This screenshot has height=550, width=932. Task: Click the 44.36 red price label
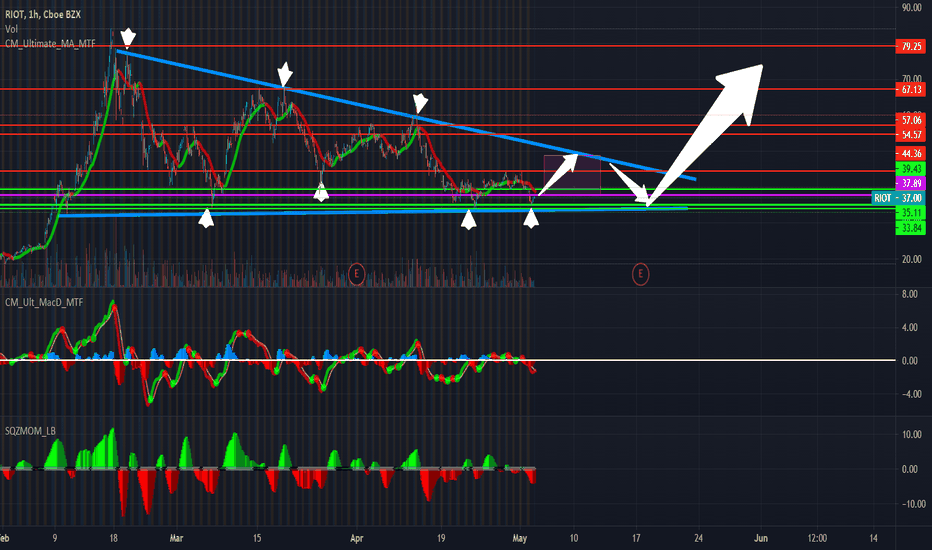(911, 154)
